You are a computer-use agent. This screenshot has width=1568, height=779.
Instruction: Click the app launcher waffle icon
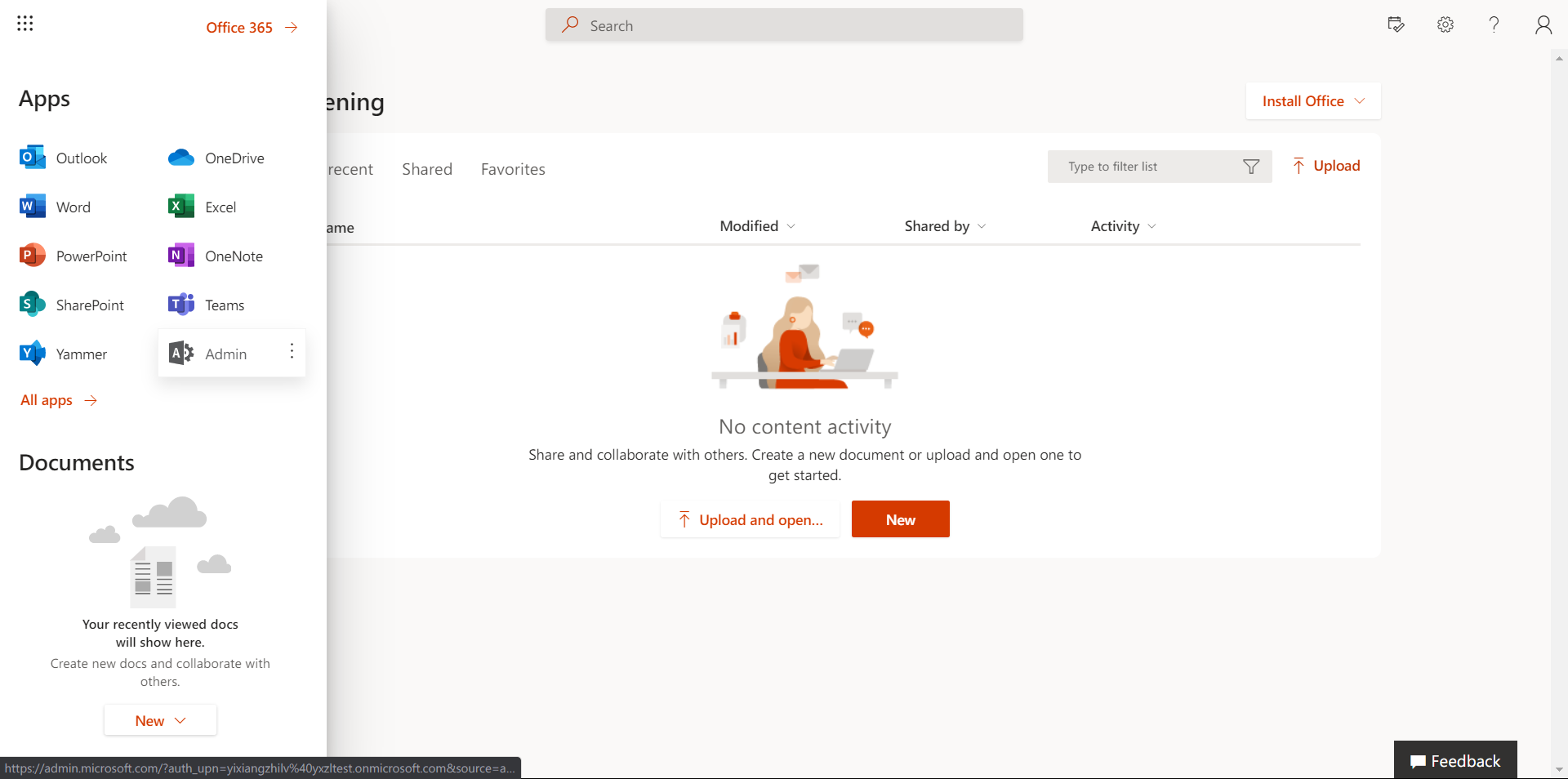(x=25, y=24)
